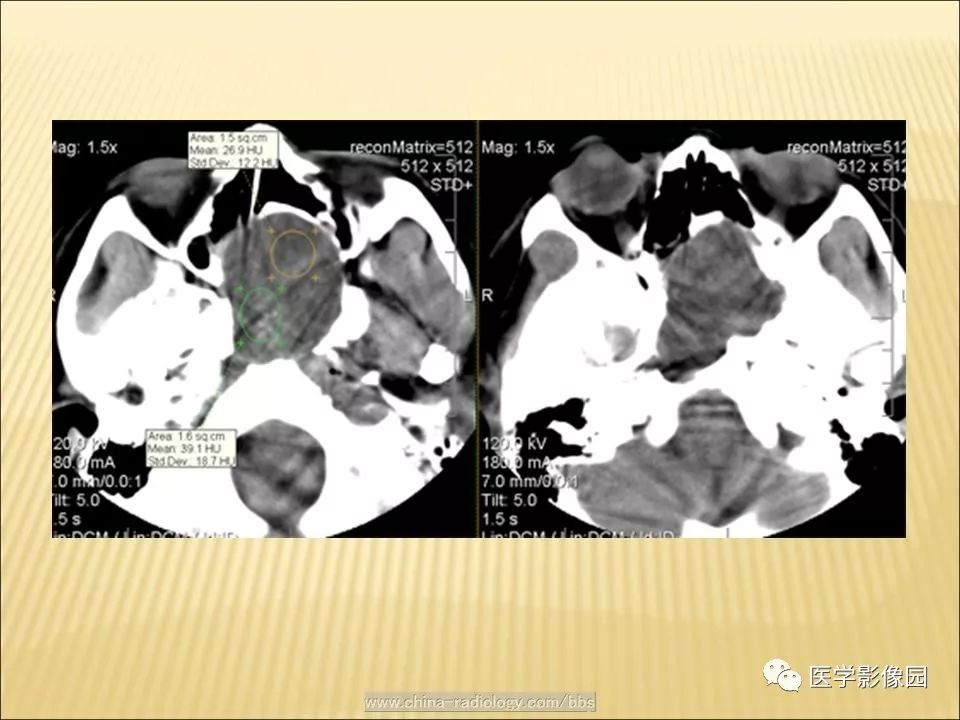Viewport: 960px width, 720px height.
Task: Click 'Tilt: 5.0' on the left scan
Action: click(77, 500)
